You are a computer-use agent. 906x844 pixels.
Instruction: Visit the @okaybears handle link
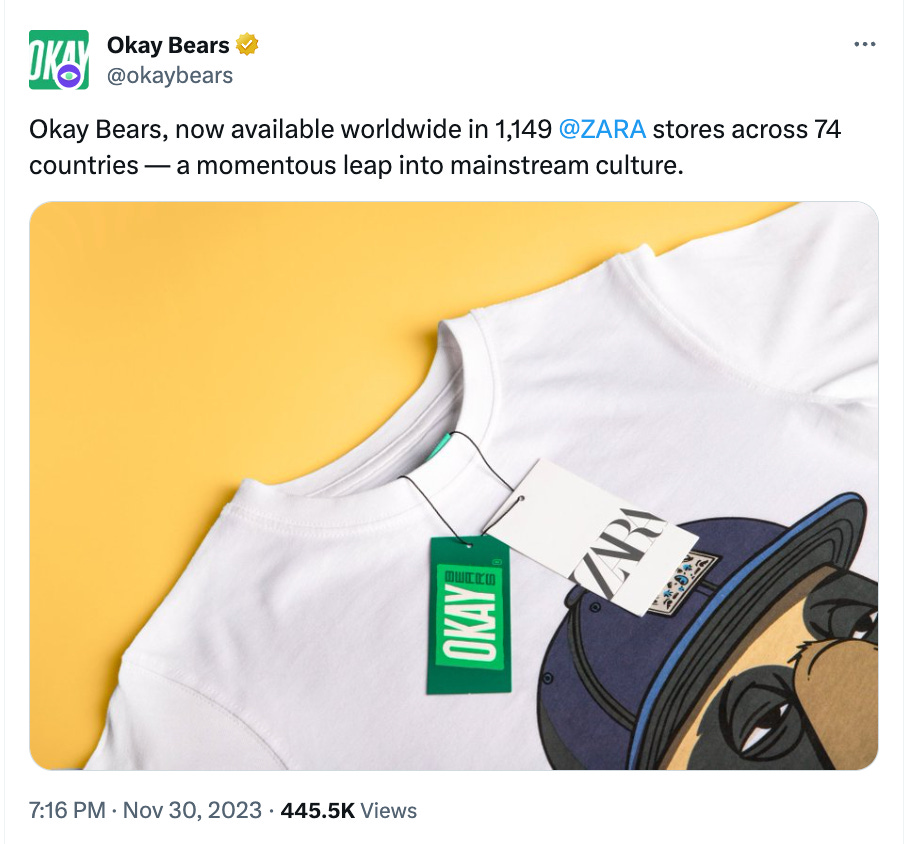point(170,76)
